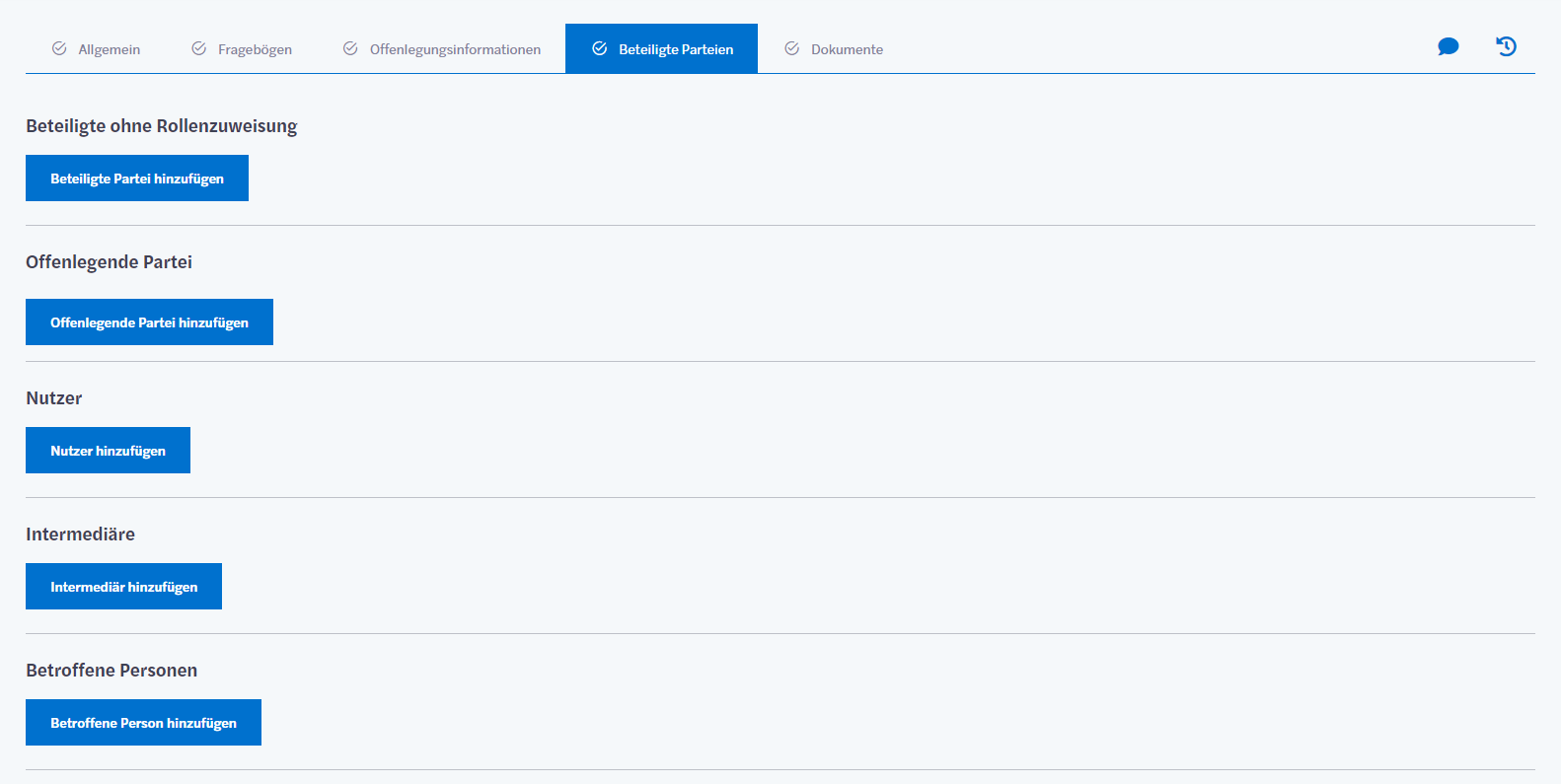Viewport: 1561px width, 784px height.
Task: Switch to the Allgemein tab
Action: click(109, 49)
